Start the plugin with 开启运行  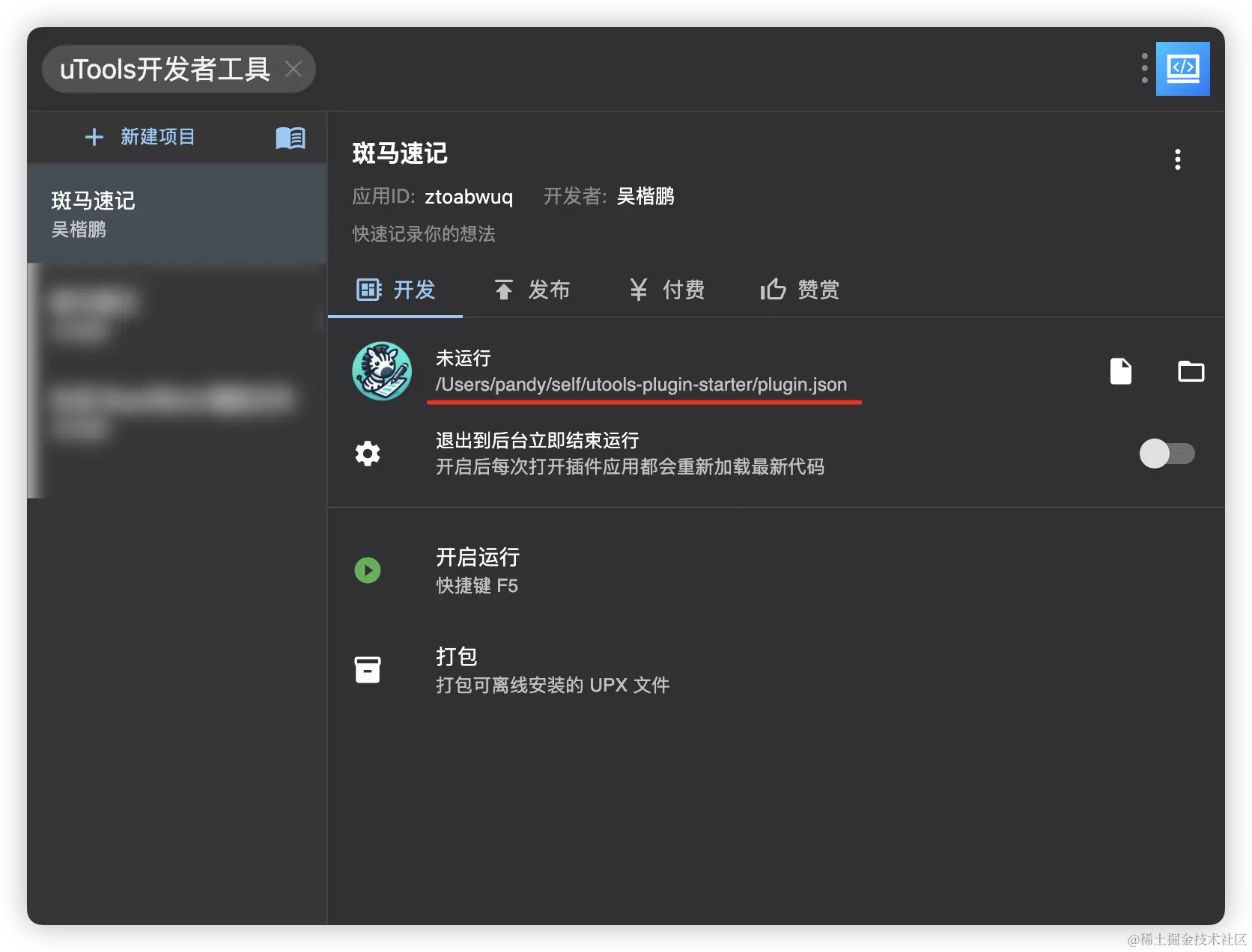[x=478, y=557]
